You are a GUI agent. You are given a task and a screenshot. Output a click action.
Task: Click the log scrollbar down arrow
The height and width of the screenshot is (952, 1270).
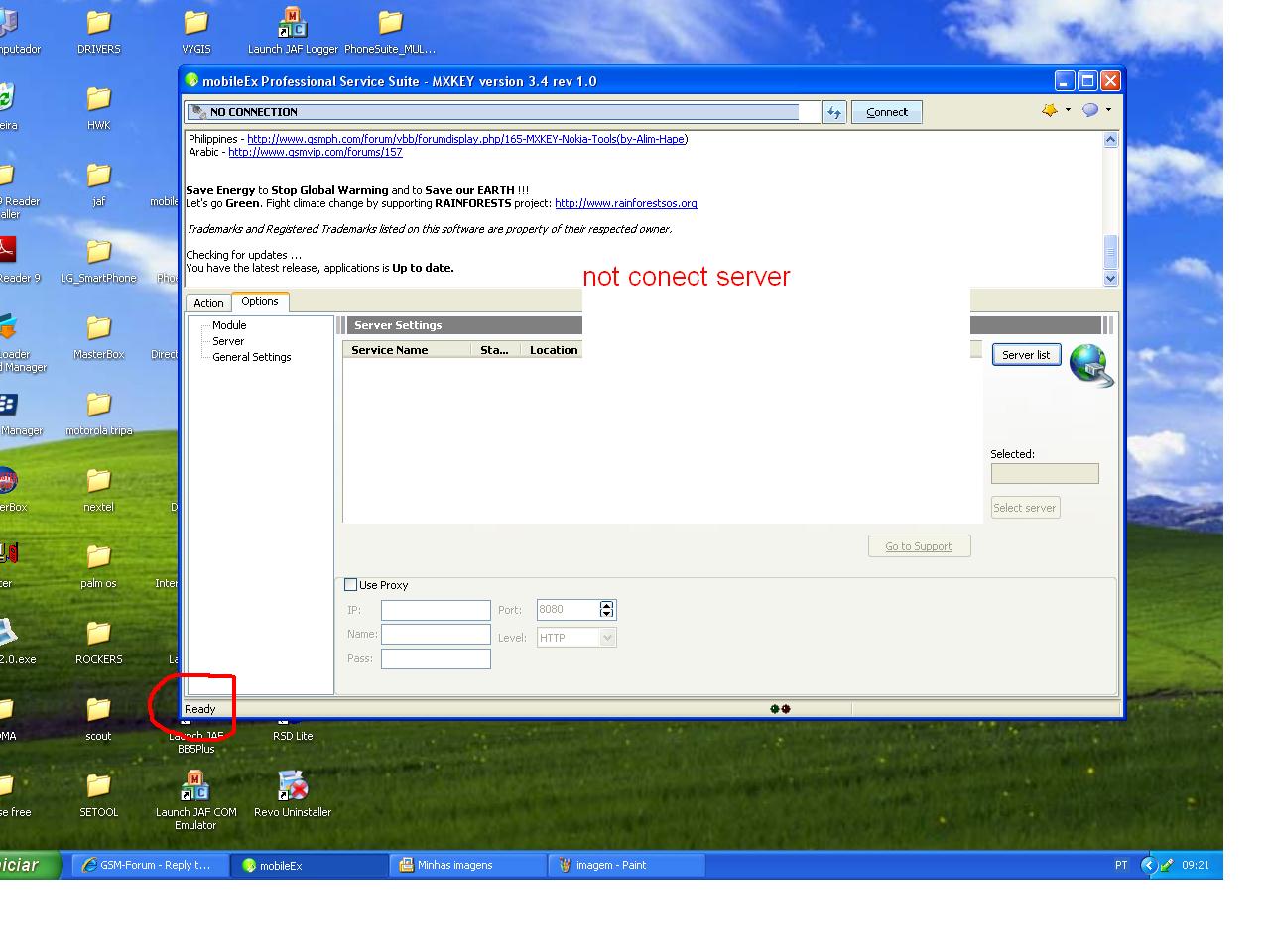(x=1110, y=279)
